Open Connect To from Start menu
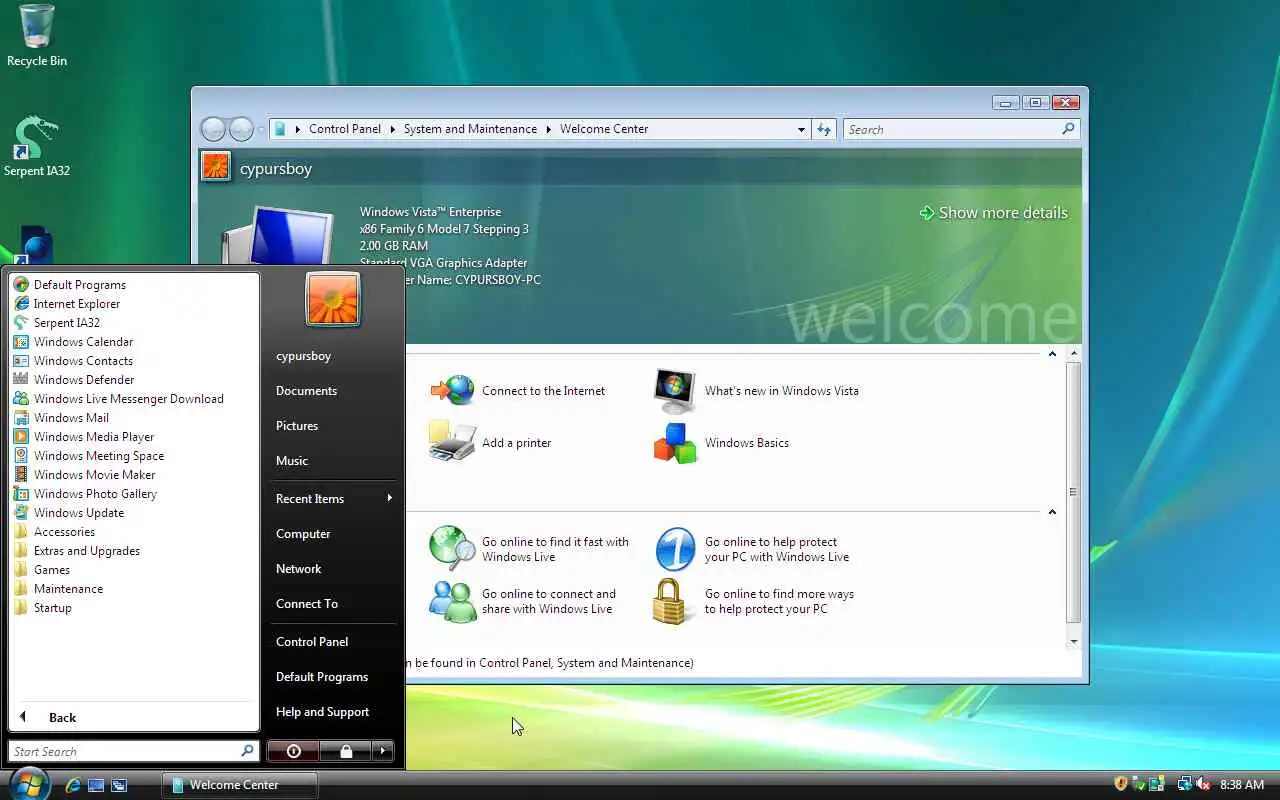This screenshot has height=800, width=1280. tap(333, 604)
